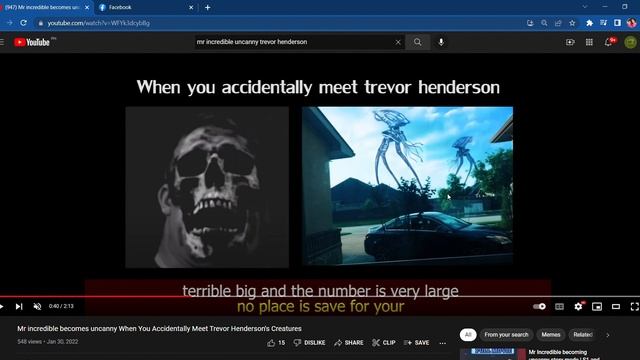
Task: Switch to theater mode
Action: point(616,307)
